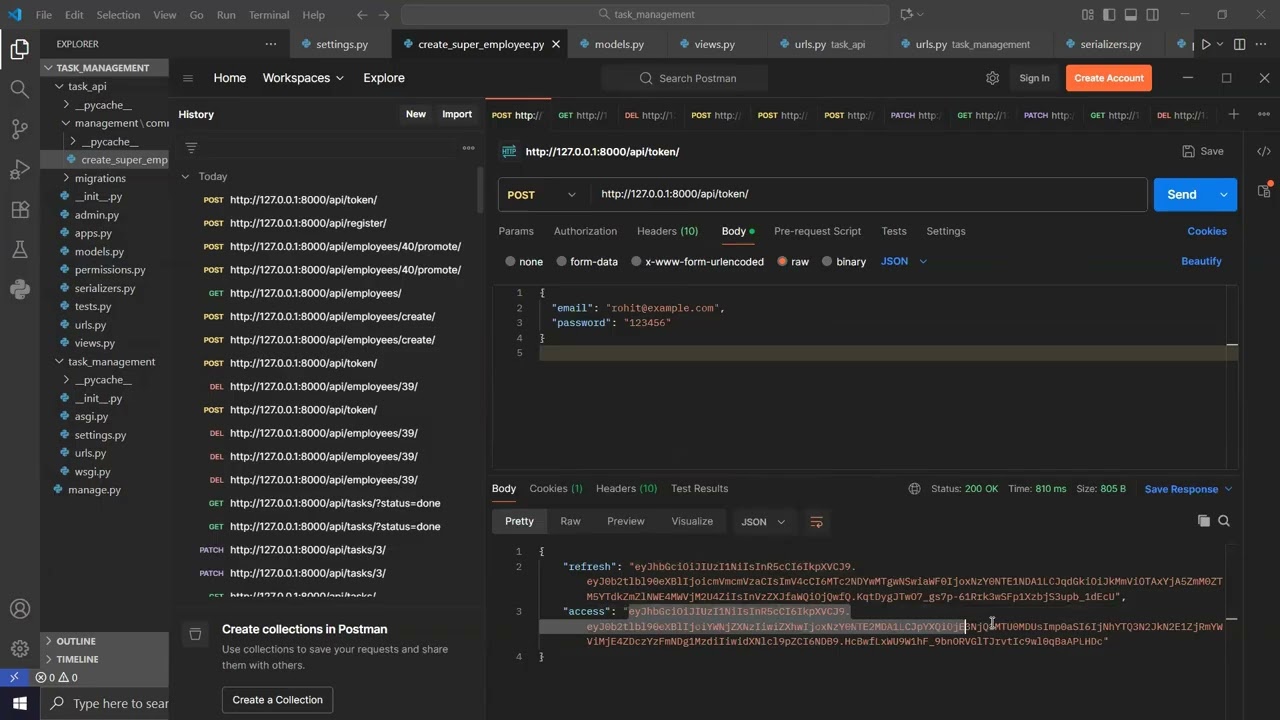Image resolution: width=1280 pixels, height=720 pixels.
Task: Click the Create Account button
Action: 1108,78
